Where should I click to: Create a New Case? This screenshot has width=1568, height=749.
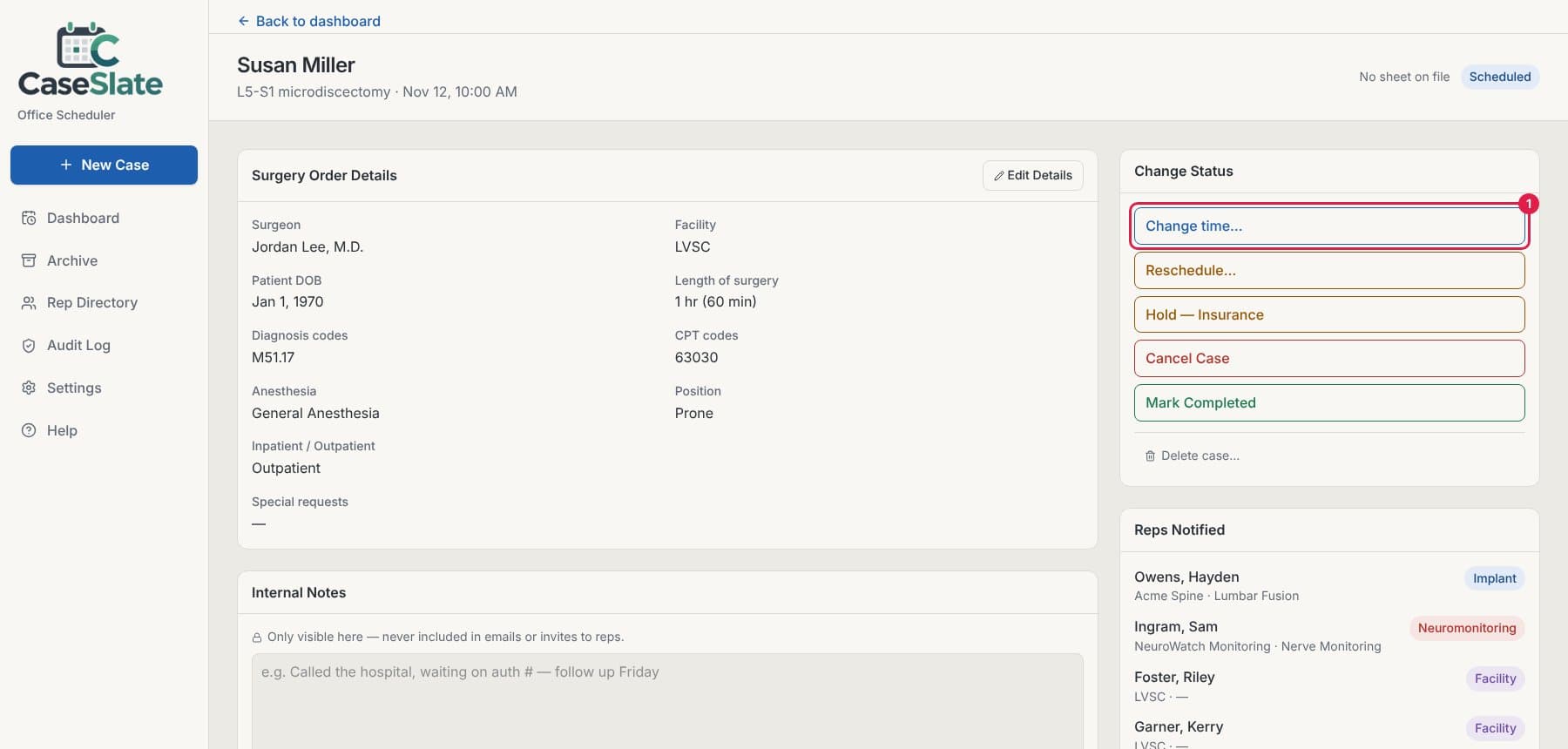click(105, 165)
